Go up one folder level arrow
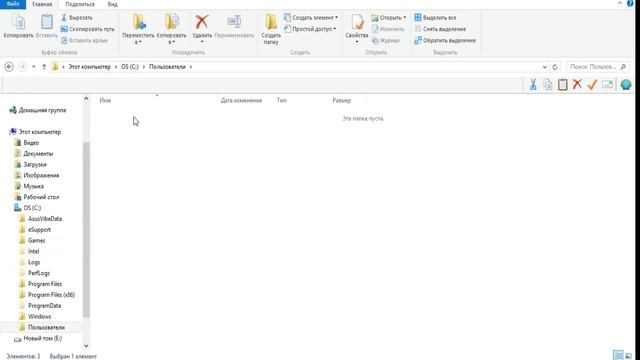Viewport: 640px width, 360px height. 44,67
